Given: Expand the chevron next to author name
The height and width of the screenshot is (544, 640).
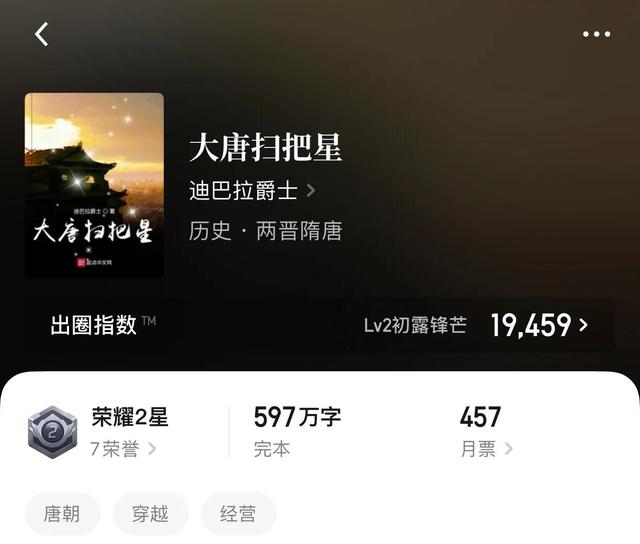Looking at the screenshot, I should click(311, 191).
